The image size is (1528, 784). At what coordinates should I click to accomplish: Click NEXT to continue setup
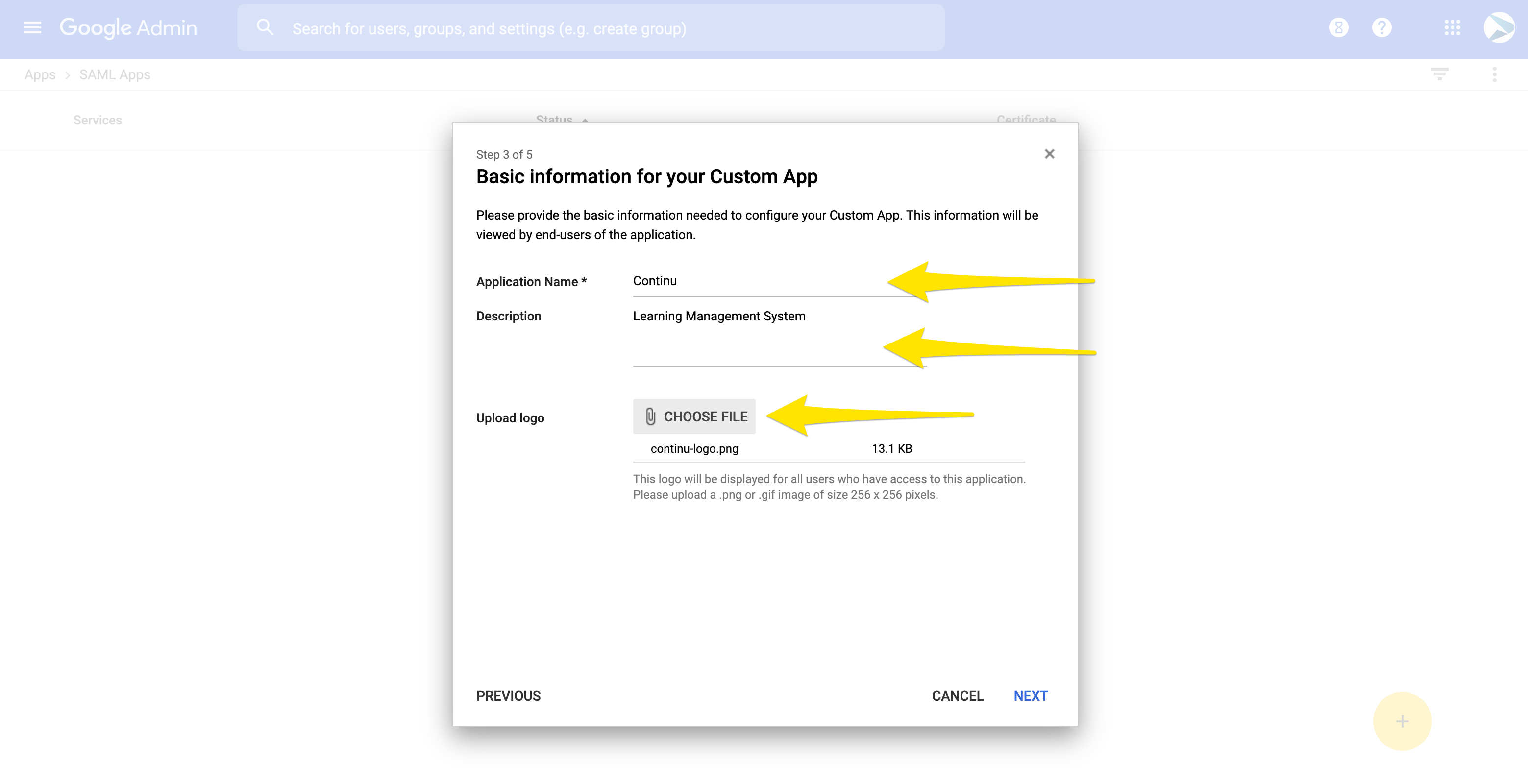[x=1030, y=696]
